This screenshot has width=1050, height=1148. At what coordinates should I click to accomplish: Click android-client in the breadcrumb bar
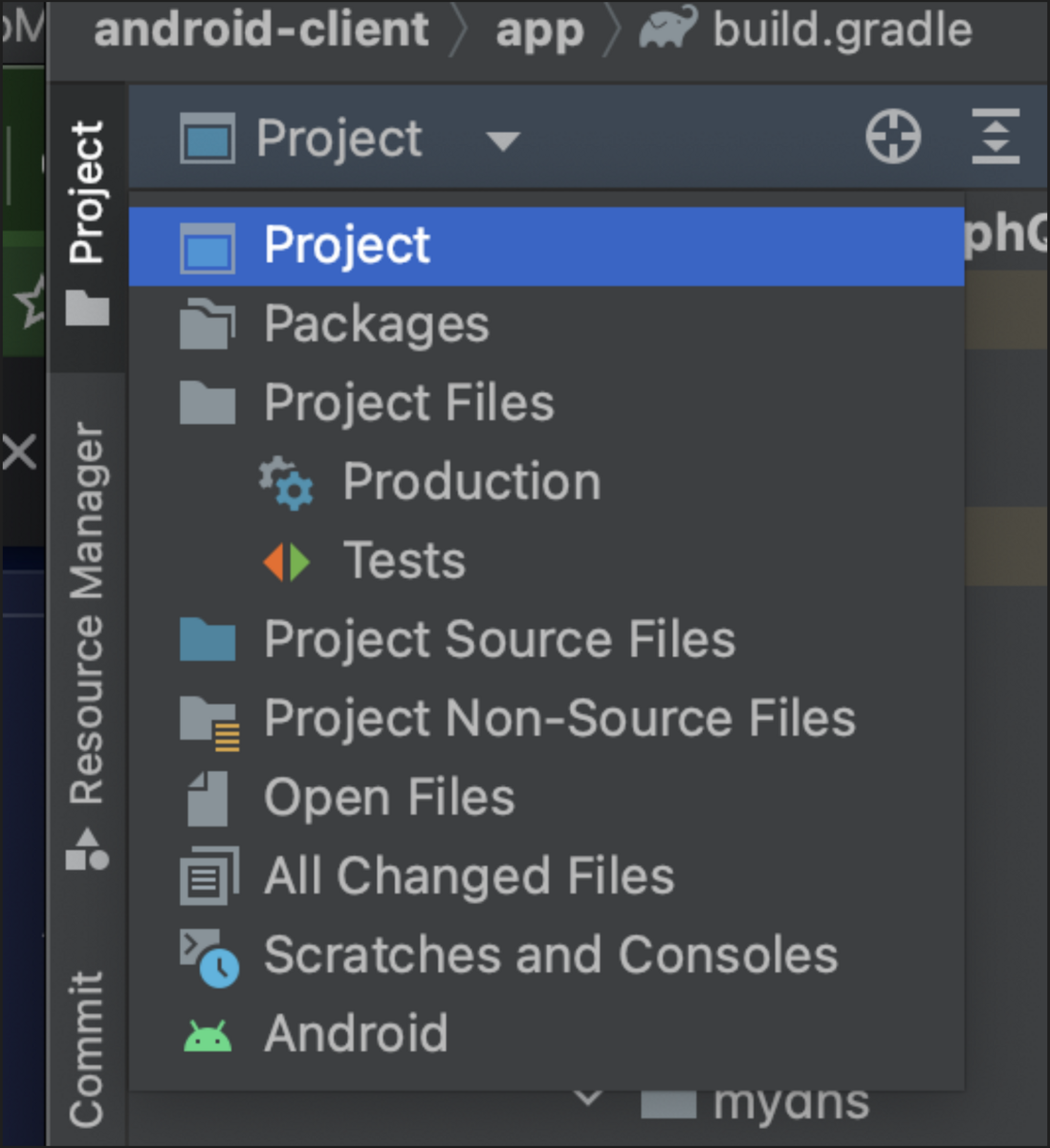click(259, 31)
